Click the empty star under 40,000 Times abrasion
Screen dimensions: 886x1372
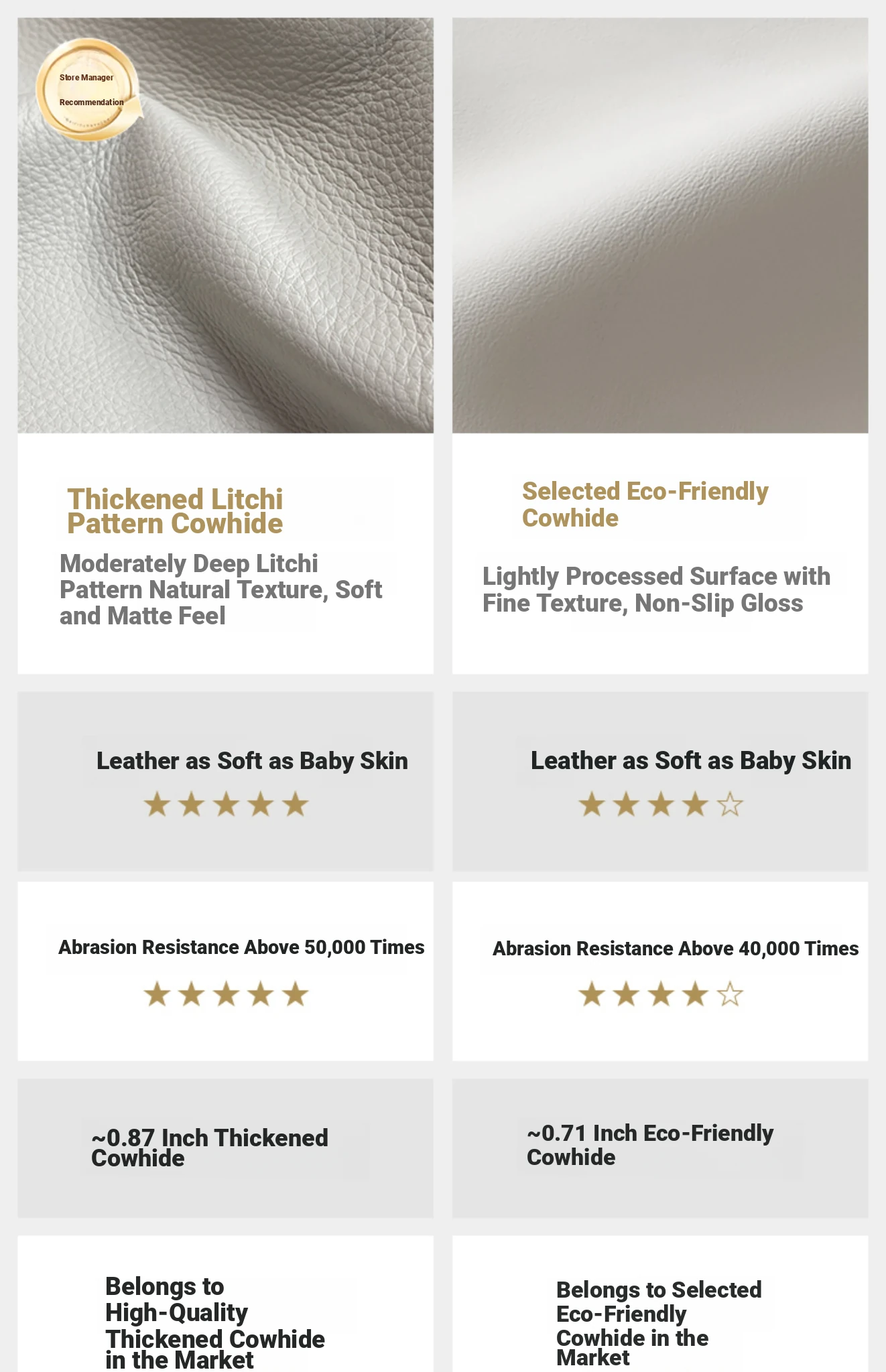point(730,994)
